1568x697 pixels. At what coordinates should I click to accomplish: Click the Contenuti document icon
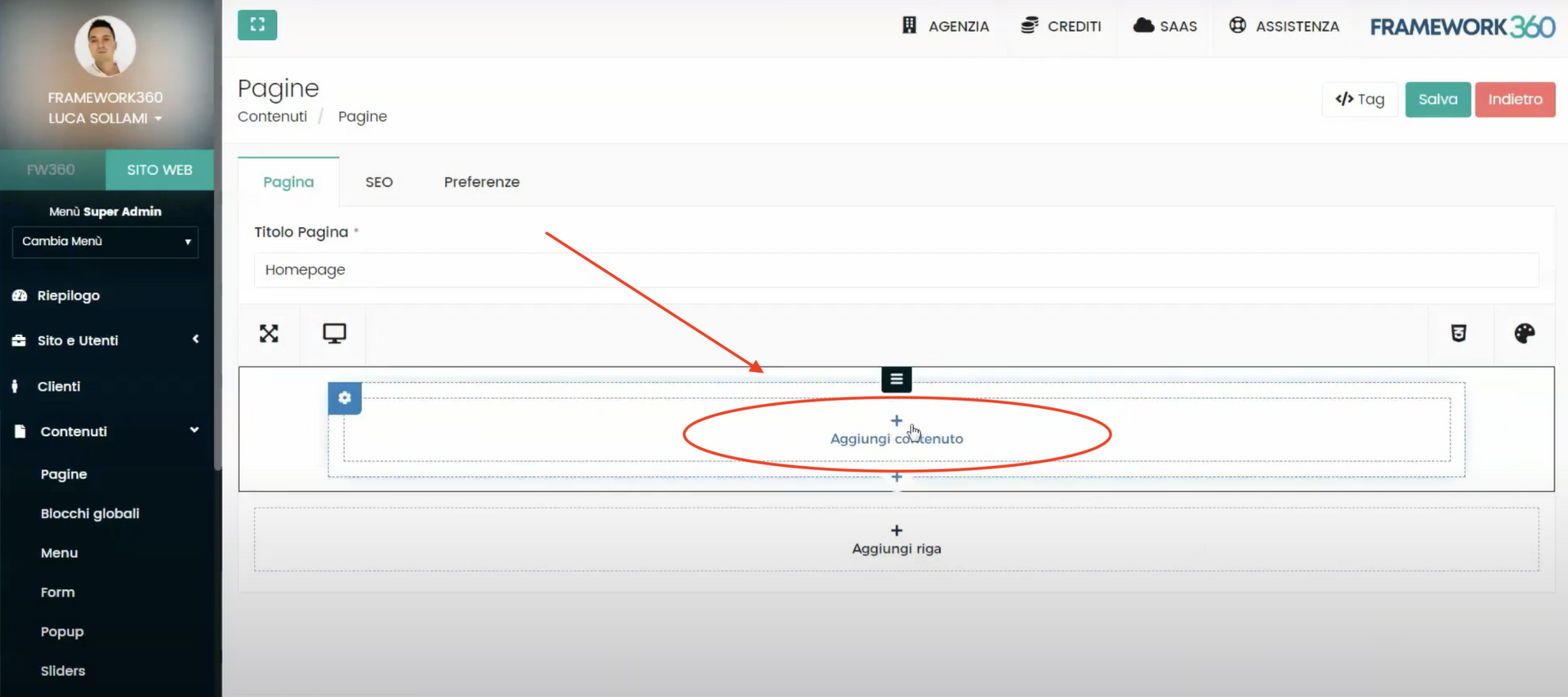pyautogui.click(x=20, y=431)
